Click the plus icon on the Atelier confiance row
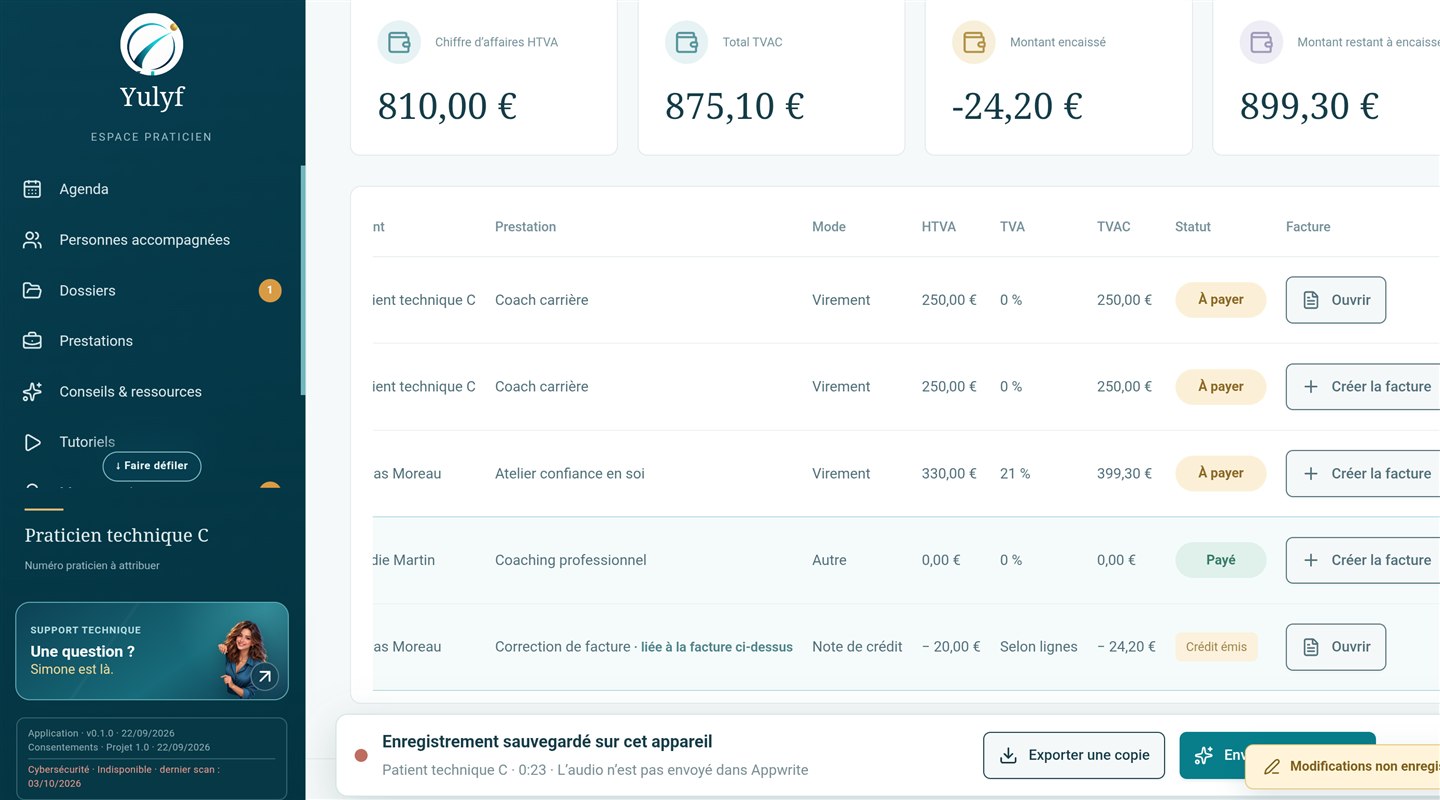This screenshot has width=1440, height=800. [x=1311, y=474]
